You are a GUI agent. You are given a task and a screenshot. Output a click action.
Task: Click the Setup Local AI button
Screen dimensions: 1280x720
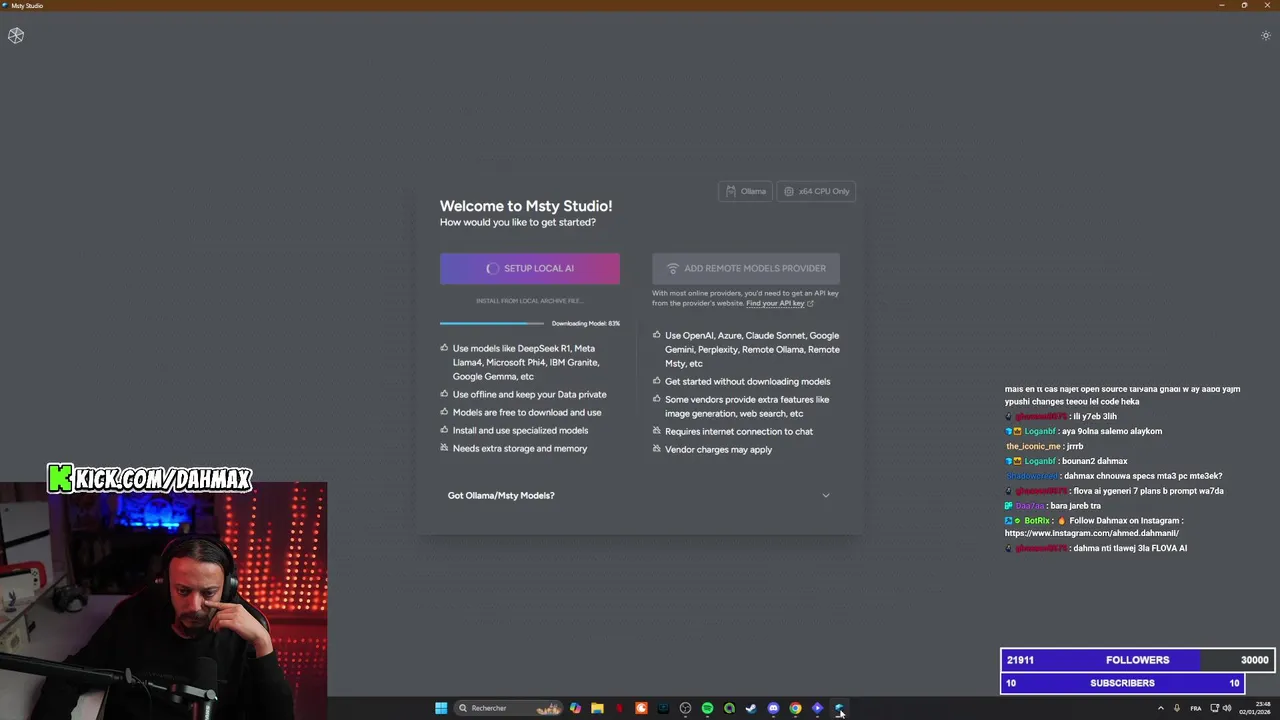point(530,268)
